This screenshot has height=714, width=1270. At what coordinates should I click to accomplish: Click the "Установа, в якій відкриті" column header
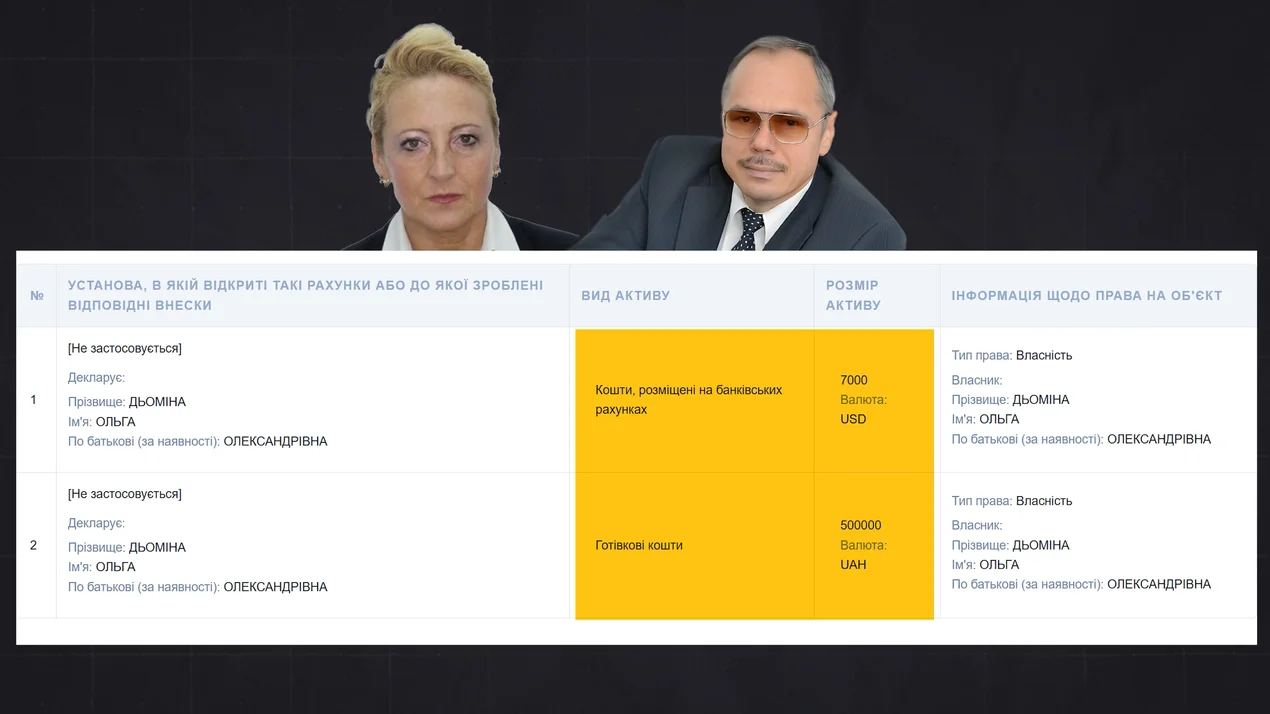pyautogui.click(x=305, y=295)
